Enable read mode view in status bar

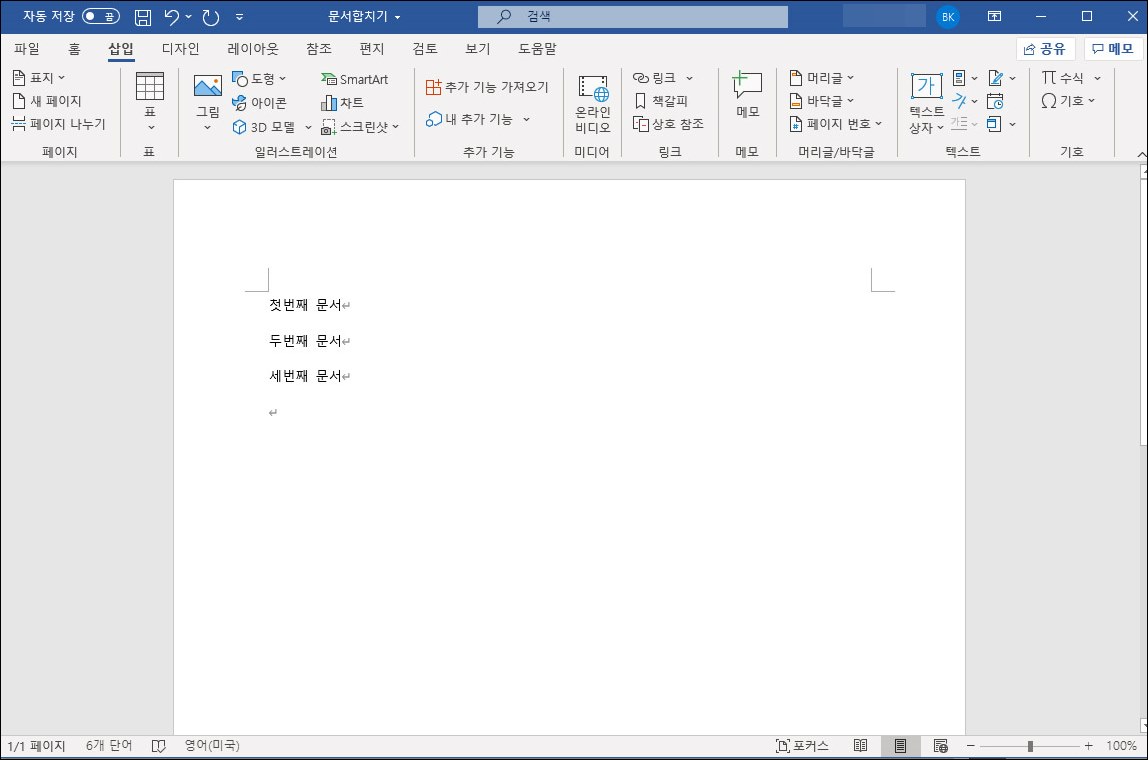[860, 745]
